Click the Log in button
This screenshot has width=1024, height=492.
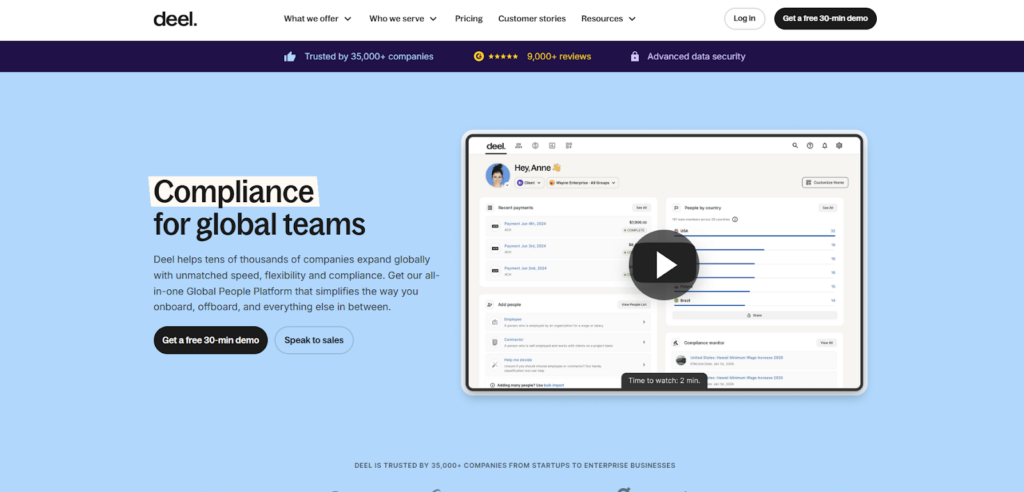coord(744,18)
